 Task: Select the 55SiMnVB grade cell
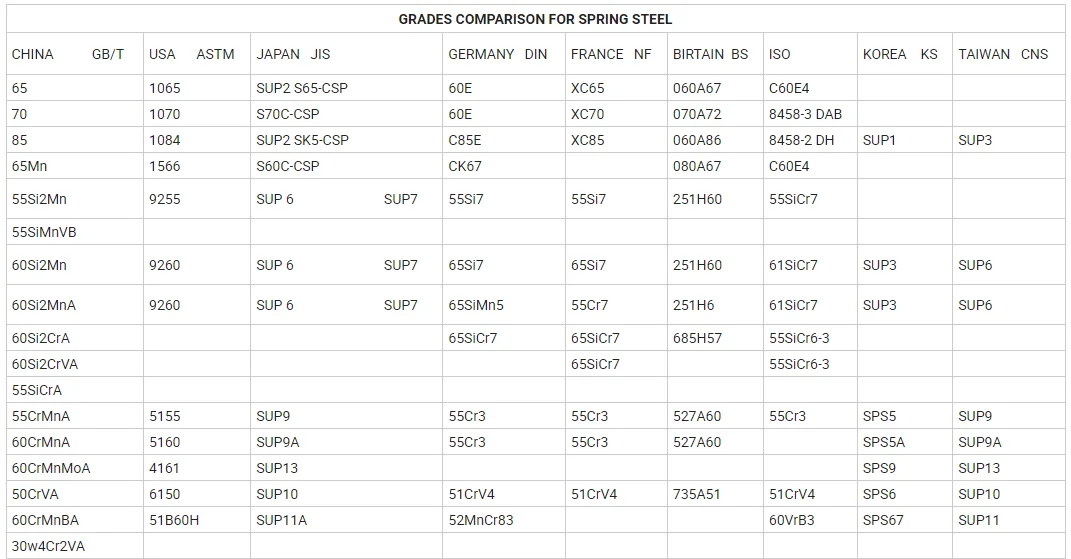[75, 232]
